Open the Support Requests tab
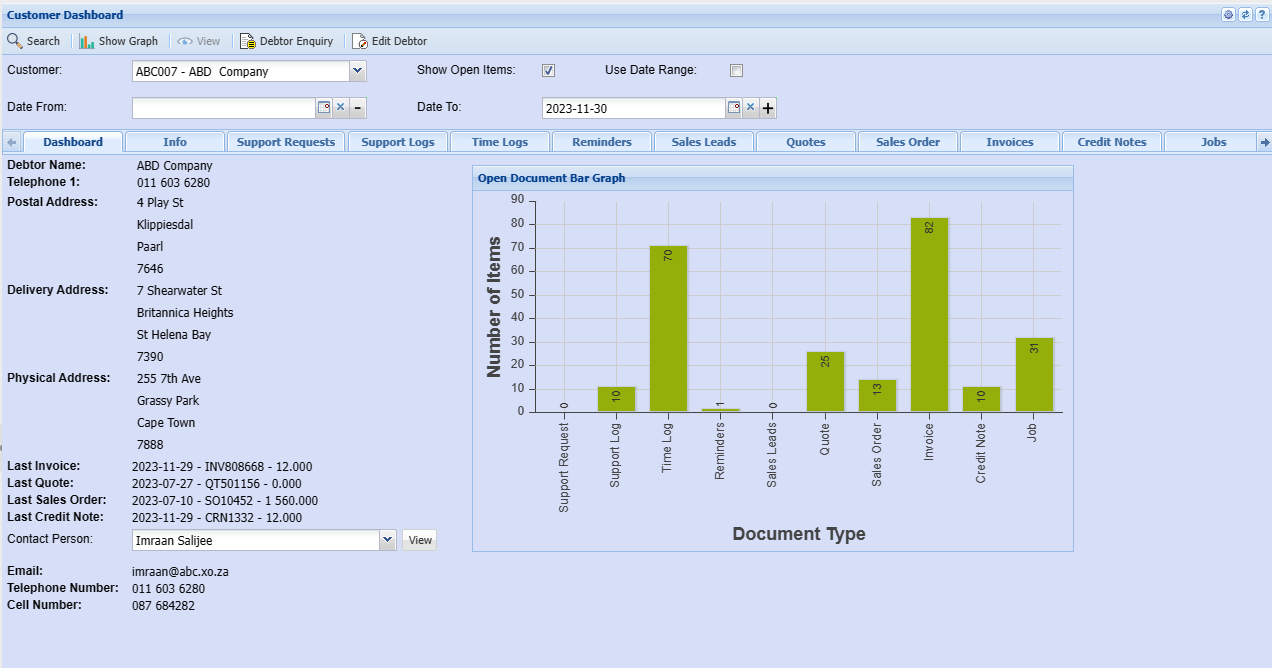This screenshot has height=668, width=1272. click(286, 142)
